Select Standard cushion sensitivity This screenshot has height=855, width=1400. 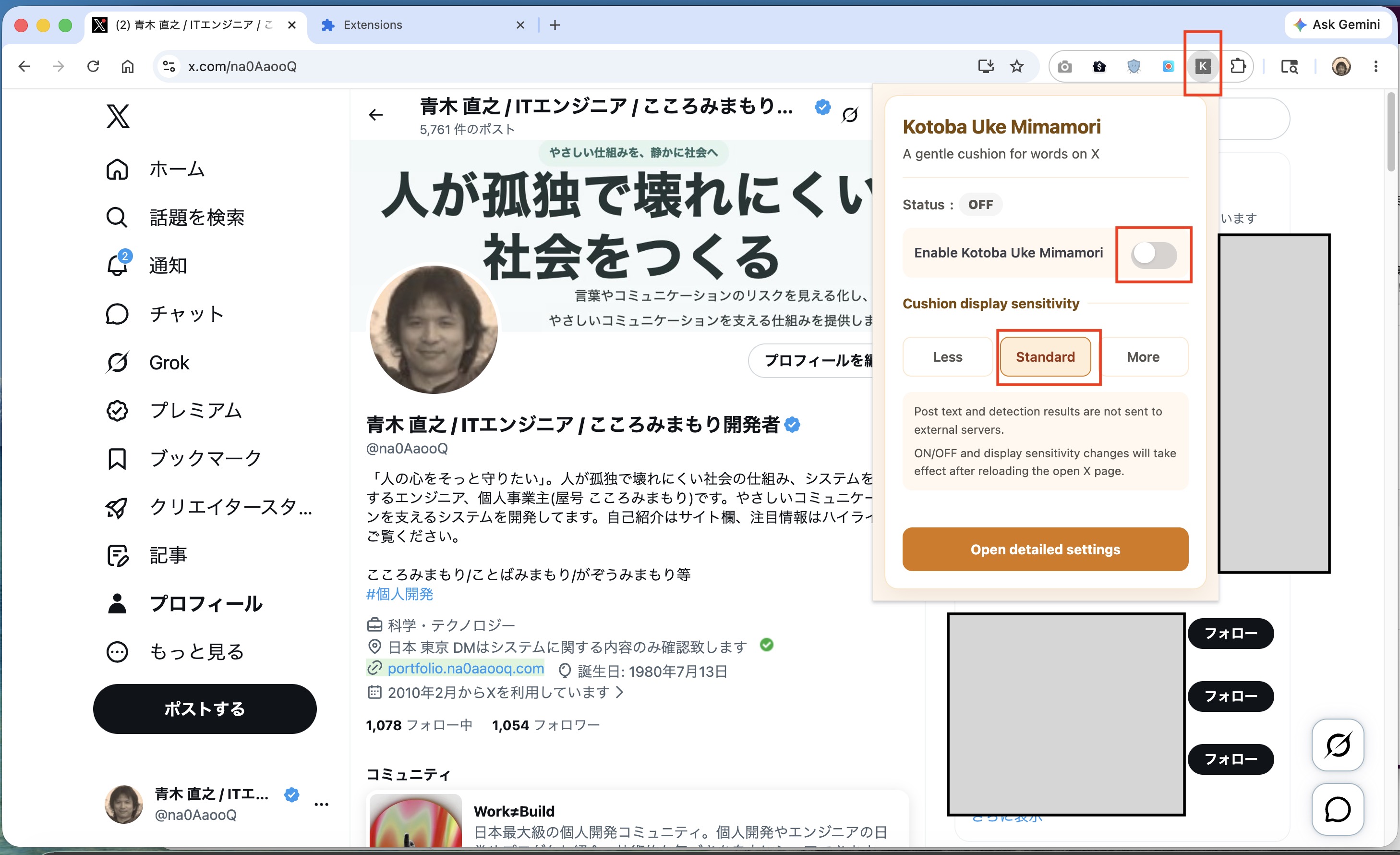[x=1046, y=357]
